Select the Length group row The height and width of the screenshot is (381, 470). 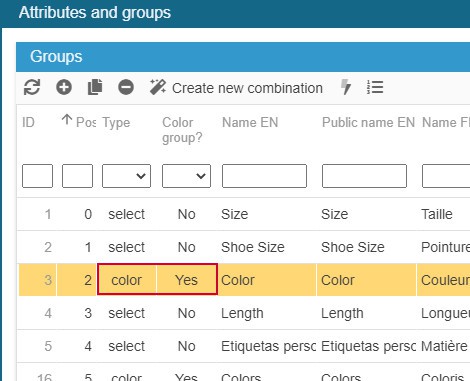(x=244, y=313)
